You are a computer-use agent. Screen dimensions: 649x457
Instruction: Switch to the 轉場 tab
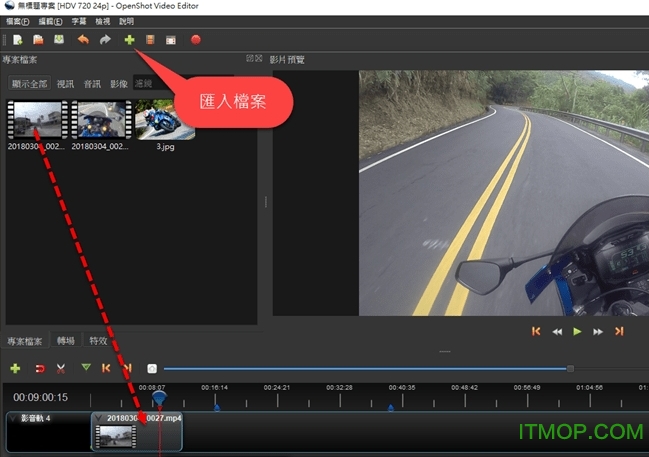66,340
